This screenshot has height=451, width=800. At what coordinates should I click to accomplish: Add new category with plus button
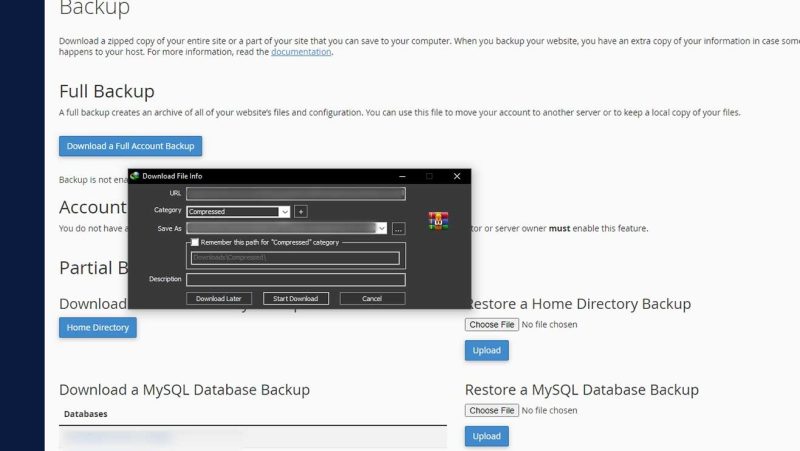click(301, 211)
